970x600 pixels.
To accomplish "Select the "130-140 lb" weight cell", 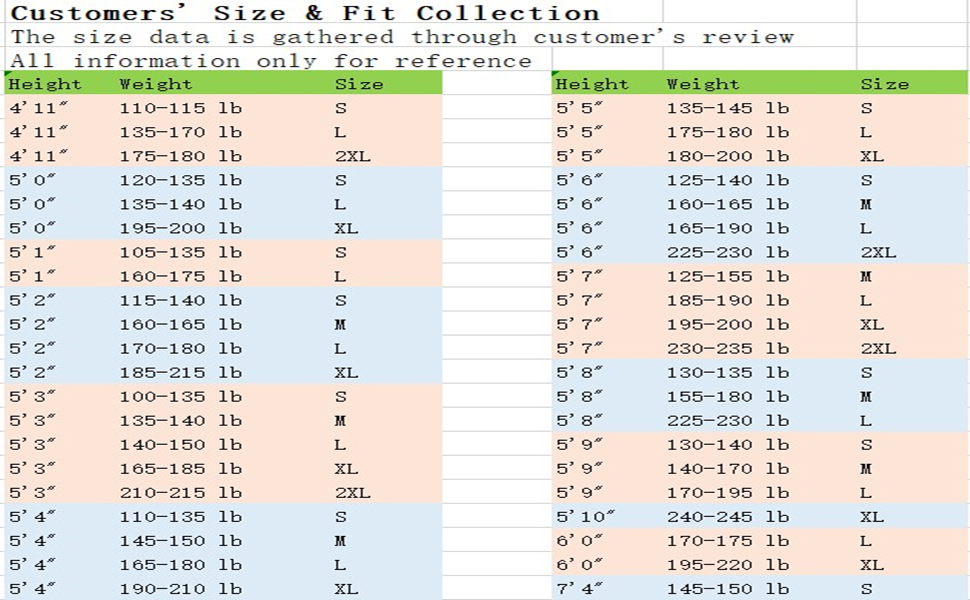I will click(x=728, y=444).
